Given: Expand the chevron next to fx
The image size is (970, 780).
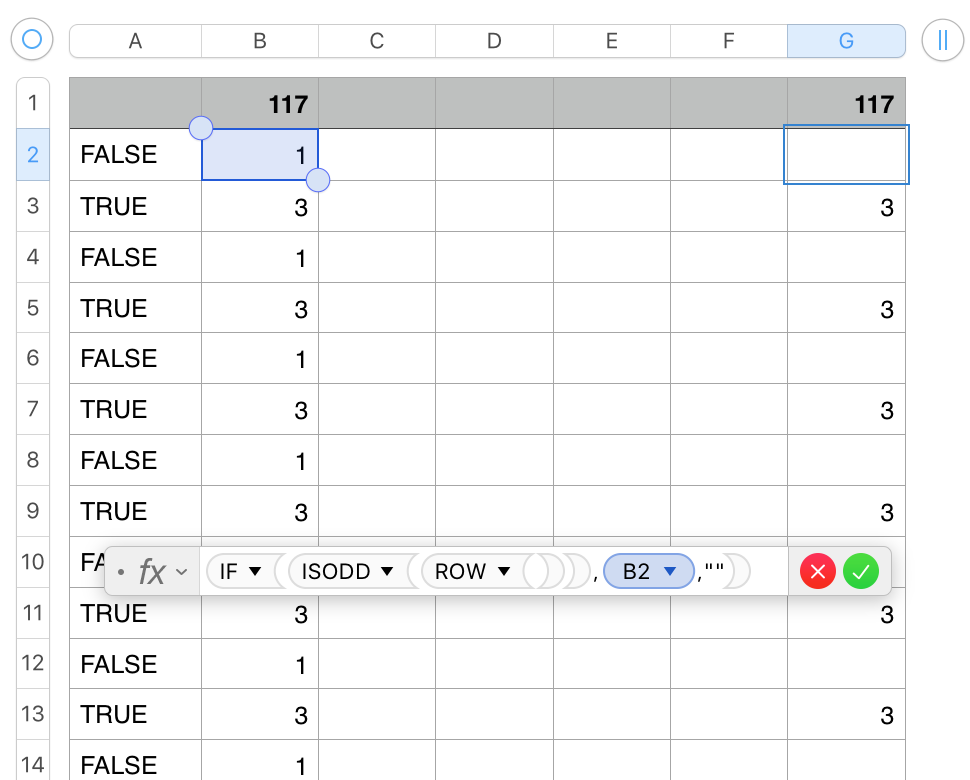Looking at the screenshot, I should click(x=180, y=571).
